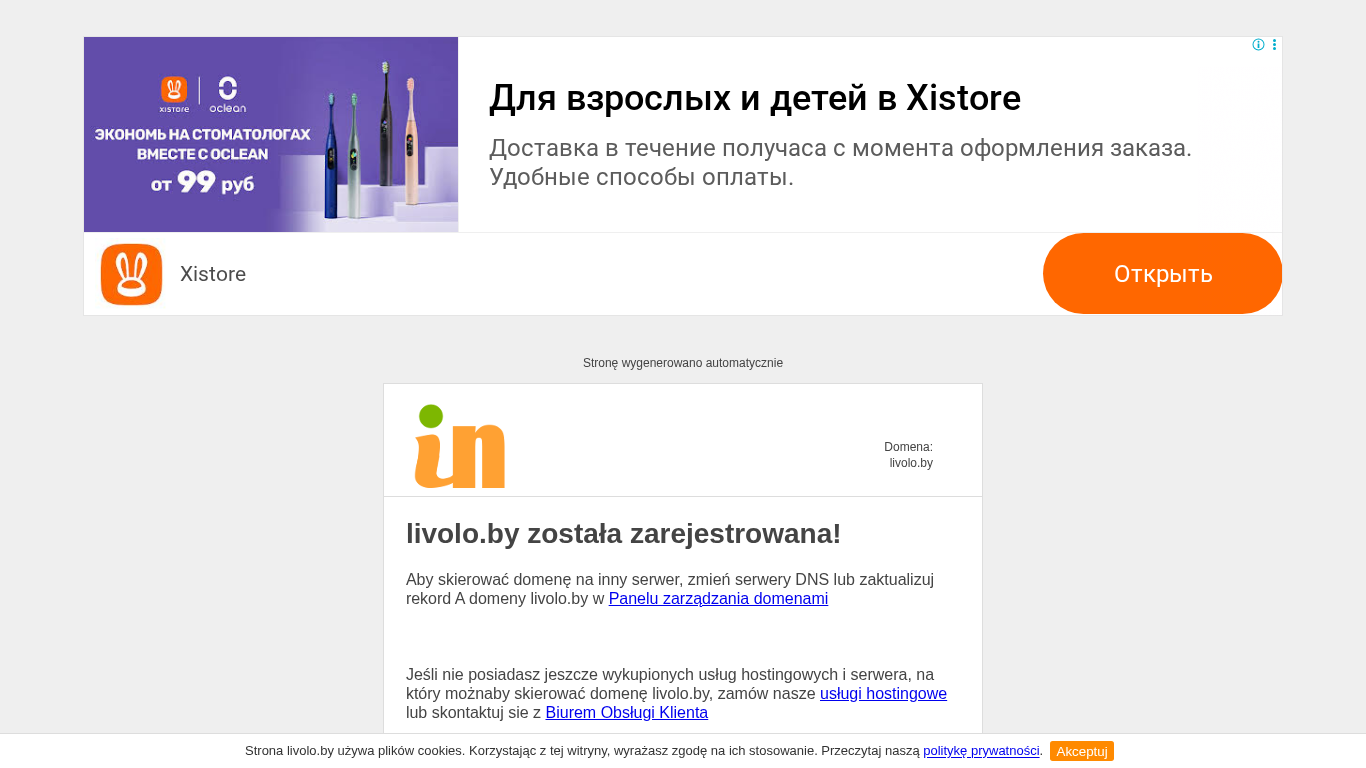Click the 'Xistore' advertiser name

(x=213, y=274)
